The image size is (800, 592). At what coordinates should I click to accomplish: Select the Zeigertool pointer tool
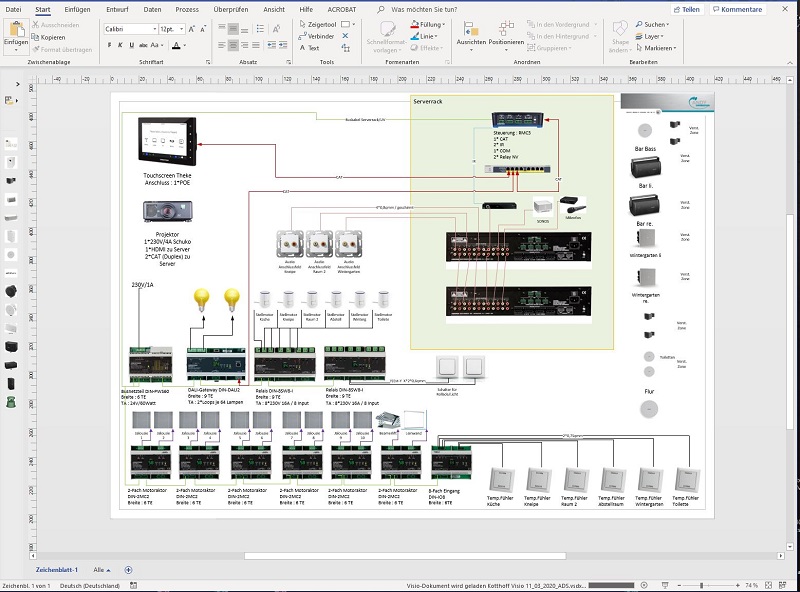(x=317, y=24)
